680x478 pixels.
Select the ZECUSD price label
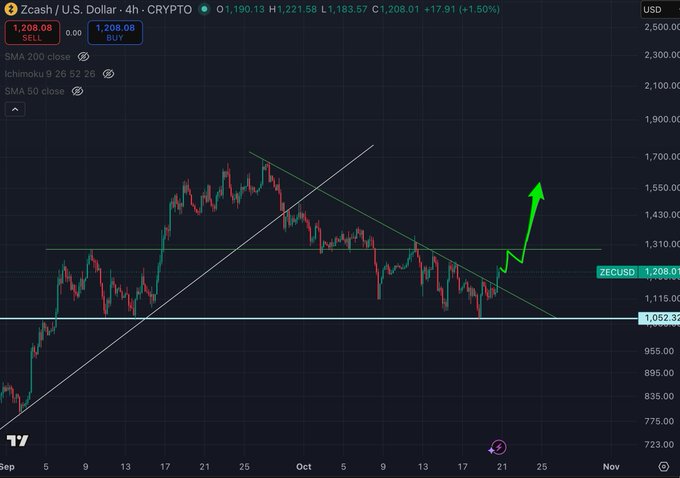point(617,272)
